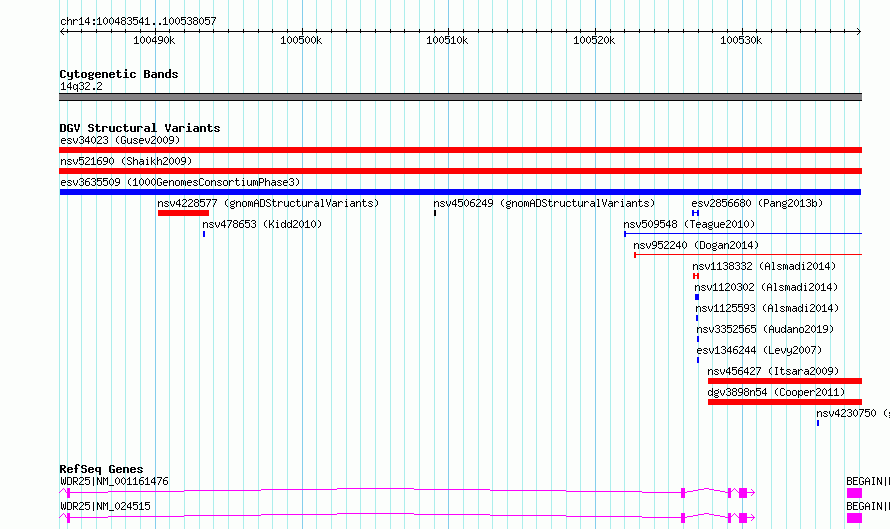Click the left arrow end of ruler

62,31
